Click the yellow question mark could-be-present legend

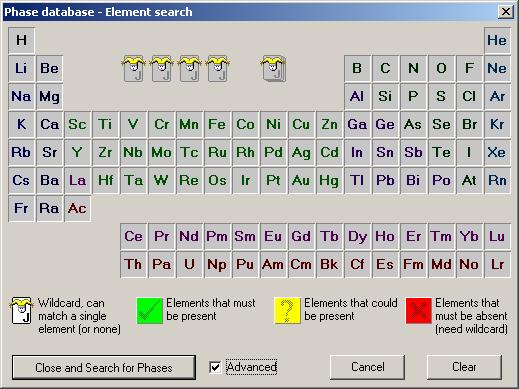[287, 311]
